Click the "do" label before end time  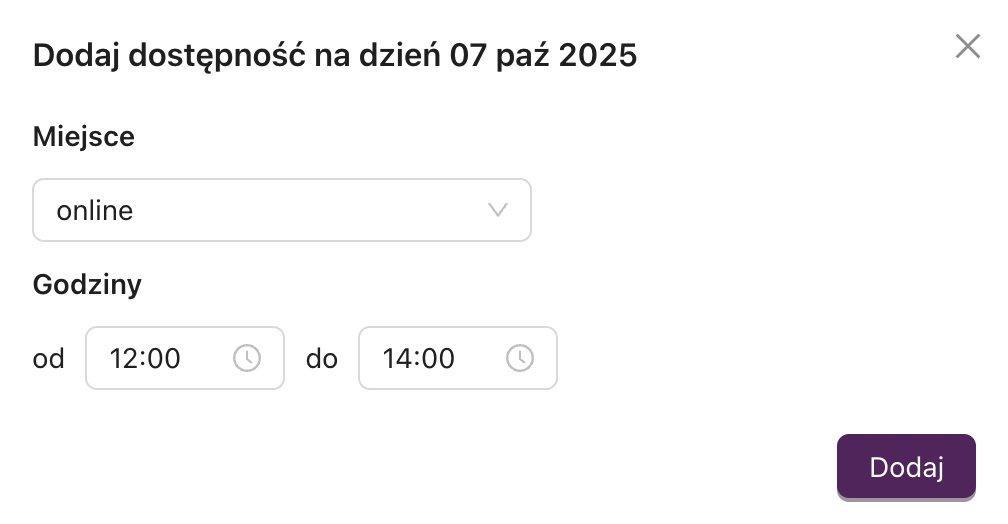point(322,358)
